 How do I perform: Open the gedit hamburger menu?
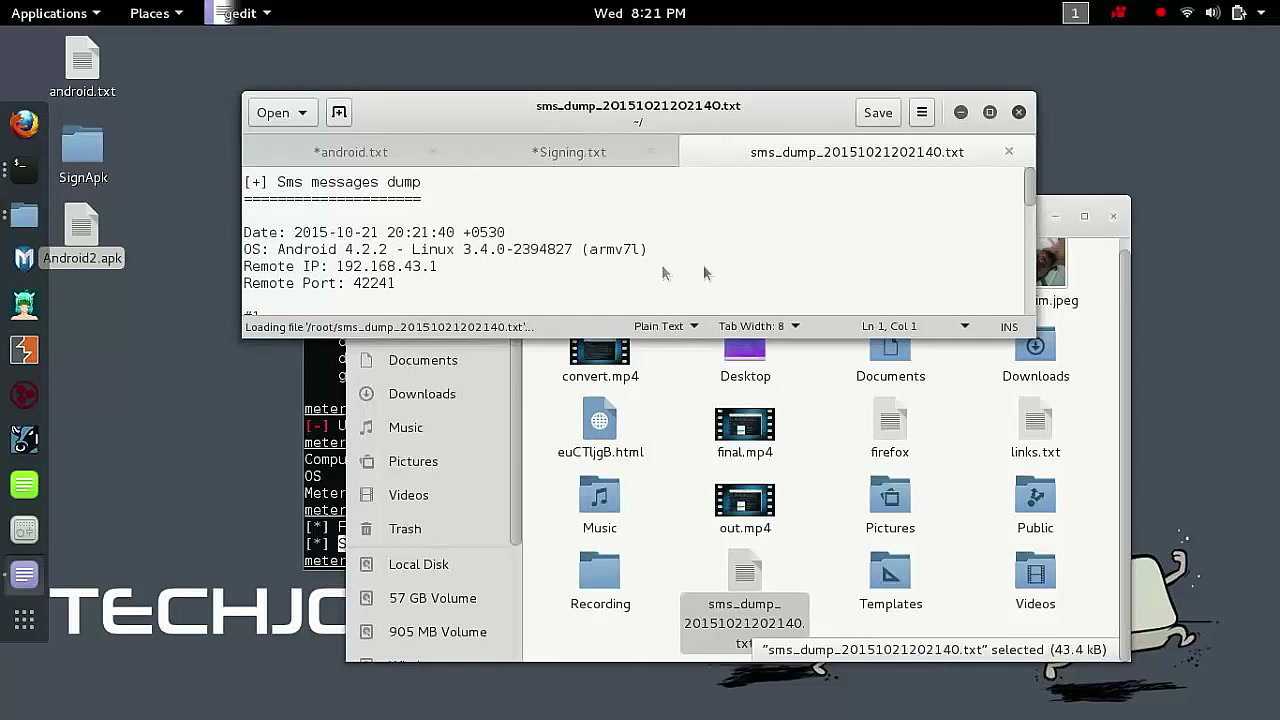tap(922, 112)
